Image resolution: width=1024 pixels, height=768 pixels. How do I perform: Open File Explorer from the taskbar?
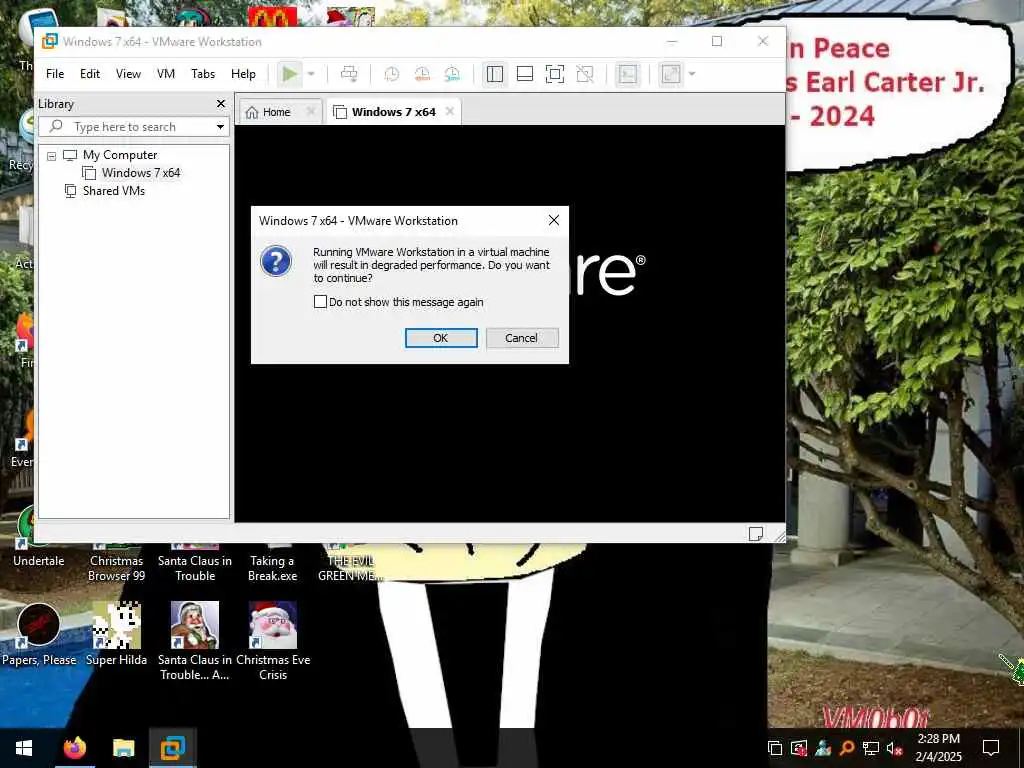tap(123, 748)
